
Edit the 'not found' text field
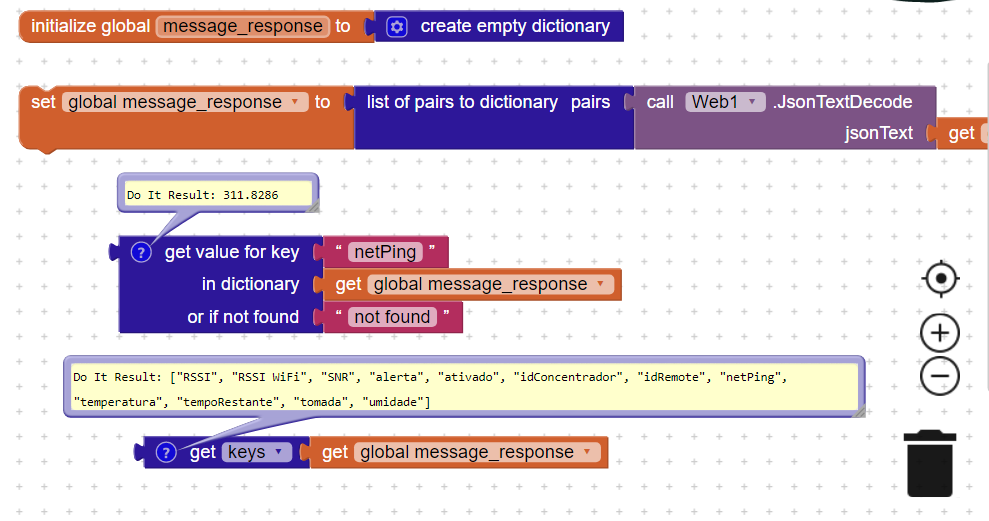[x=392, y=317]
